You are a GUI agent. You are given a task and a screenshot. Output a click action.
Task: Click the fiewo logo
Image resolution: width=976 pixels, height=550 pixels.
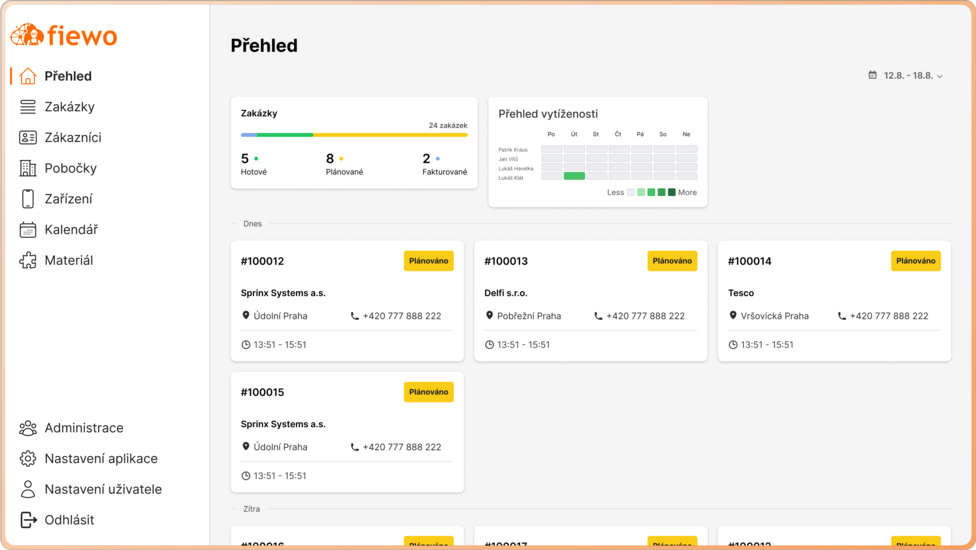click(x=63, y=35)
